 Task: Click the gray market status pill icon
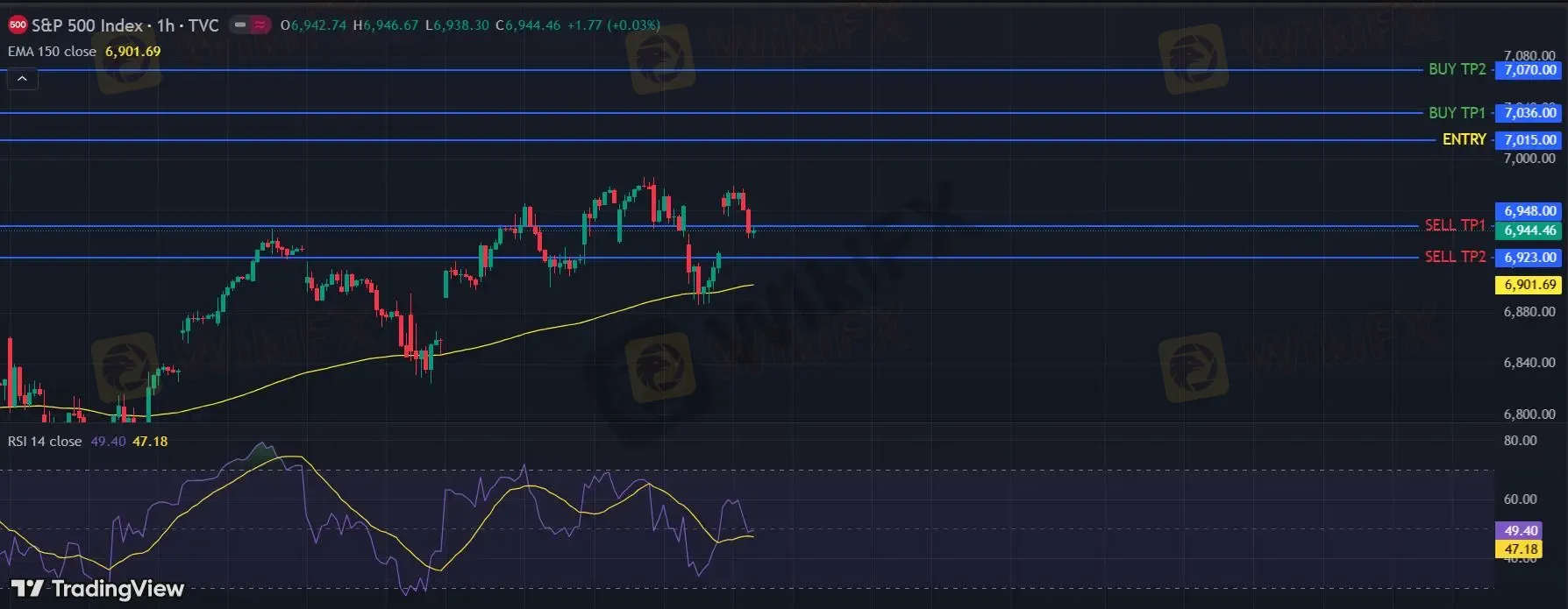coord(239,25)
